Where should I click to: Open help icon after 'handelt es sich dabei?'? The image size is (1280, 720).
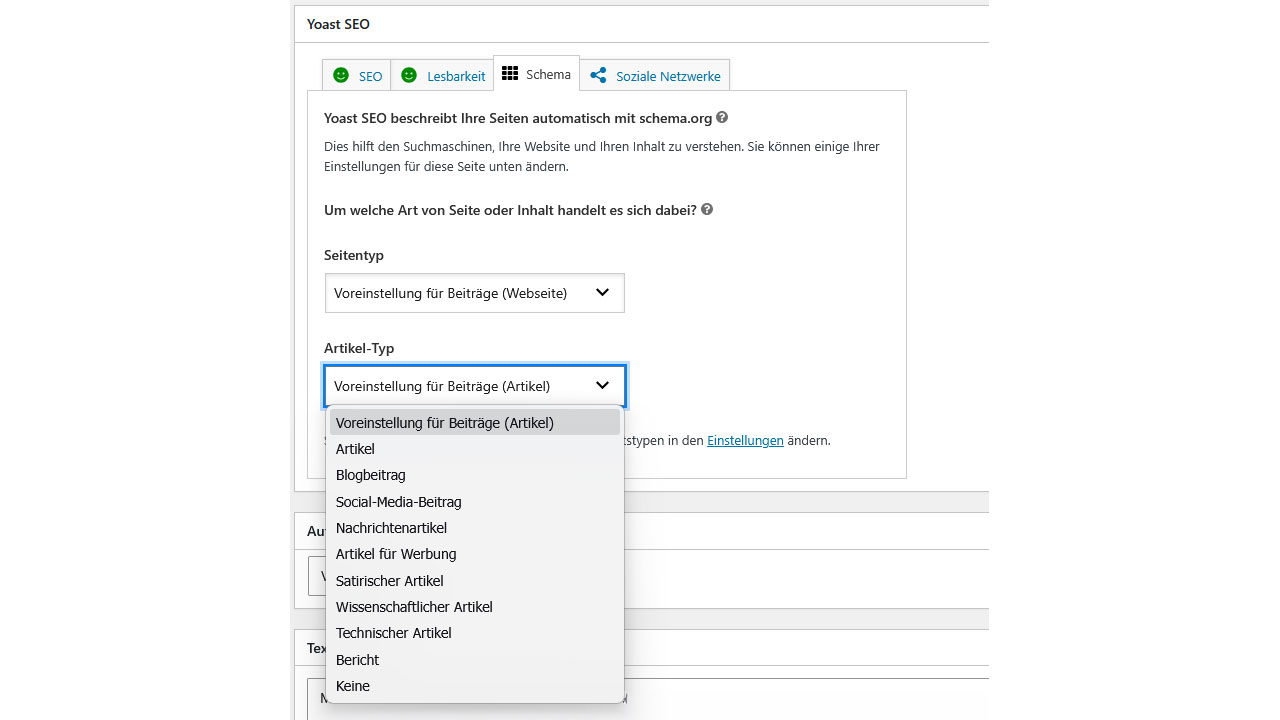[707, 210]
